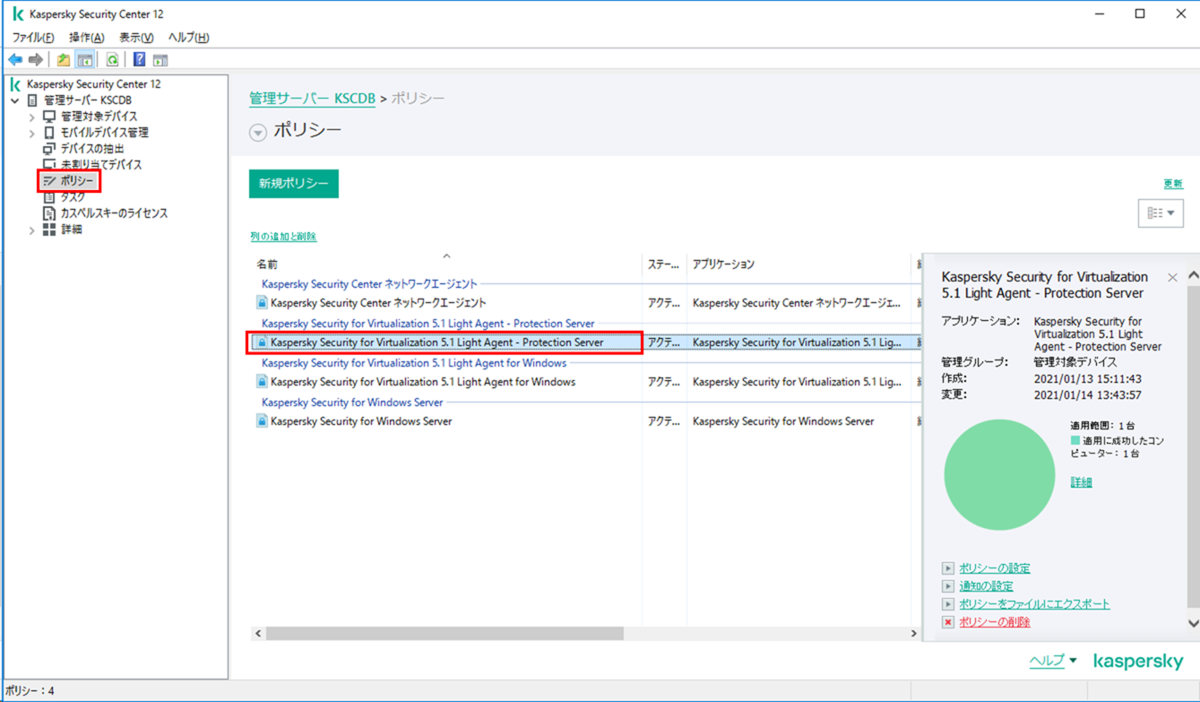Viewport: 1200px width, 702px height.
Task: Select ポリシー in the tree
Action: pyautogui.click(x=78, y=181)
